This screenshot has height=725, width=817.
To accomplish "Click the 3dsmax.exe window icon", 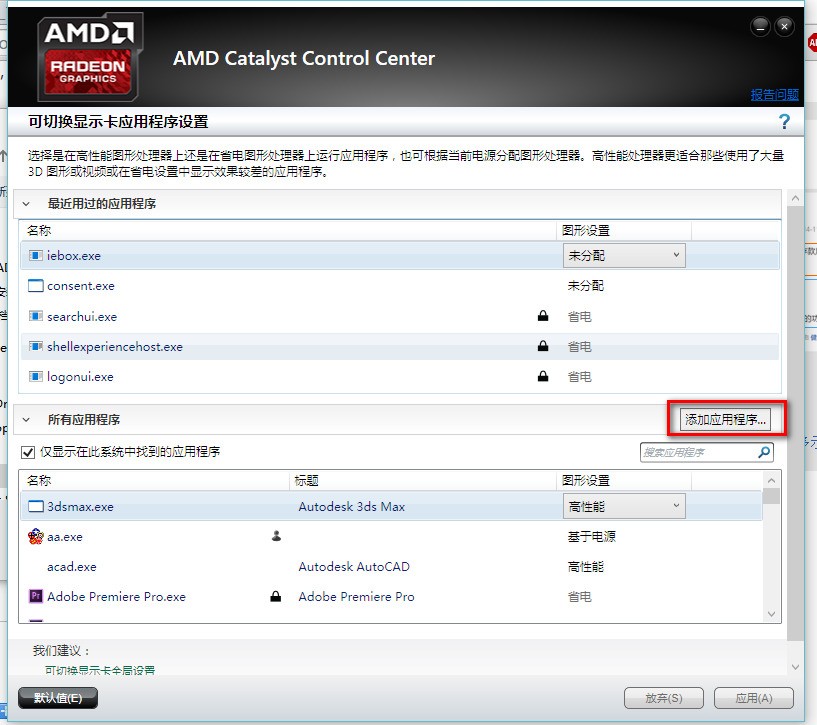I will click(35, 506).
